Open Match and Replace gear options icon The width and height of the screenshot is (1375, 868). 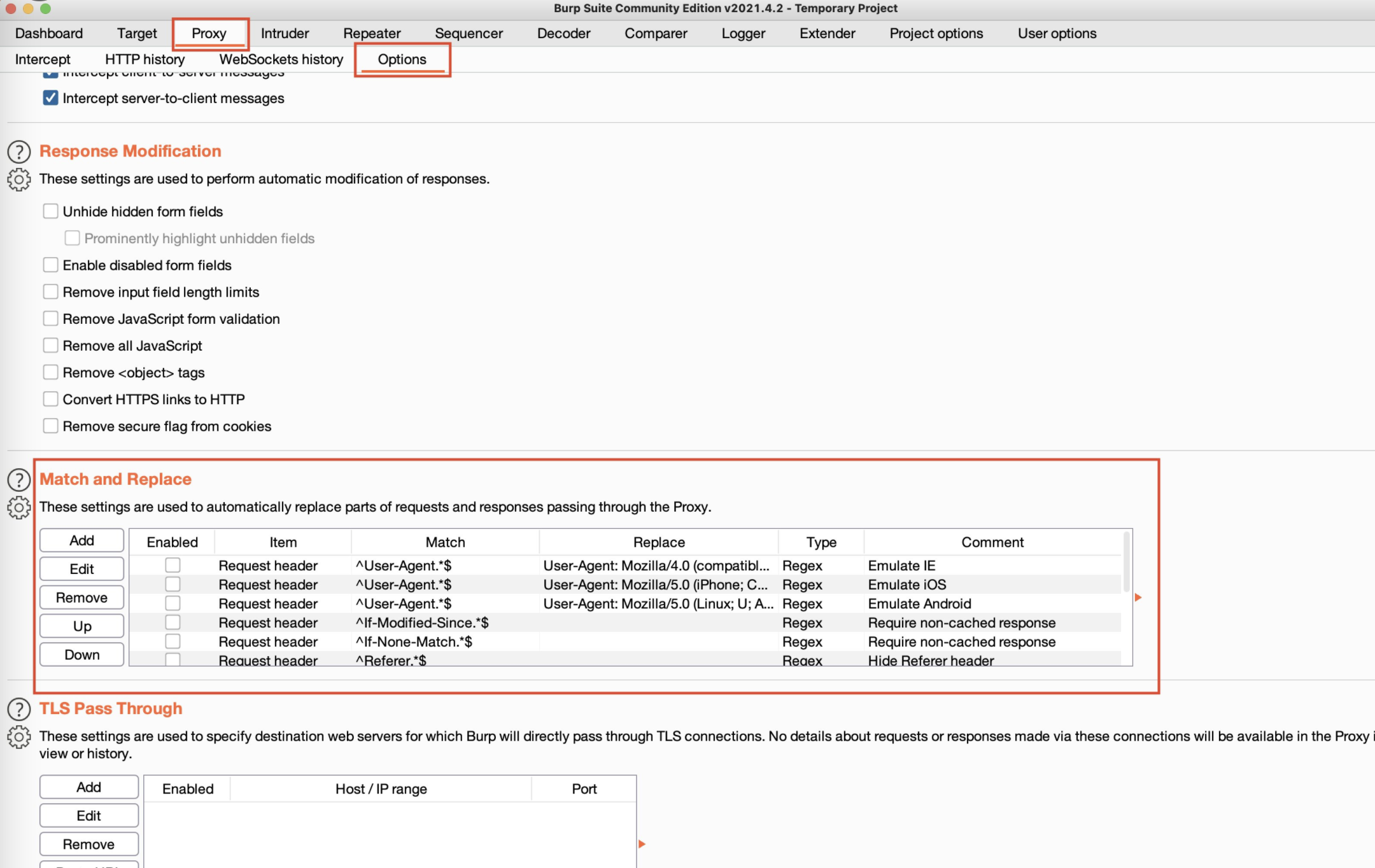tap(19, 508)
